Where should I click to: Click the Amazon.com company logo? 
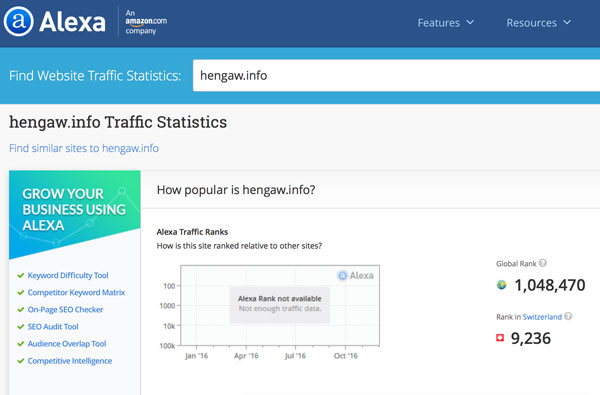pos(146,22)
